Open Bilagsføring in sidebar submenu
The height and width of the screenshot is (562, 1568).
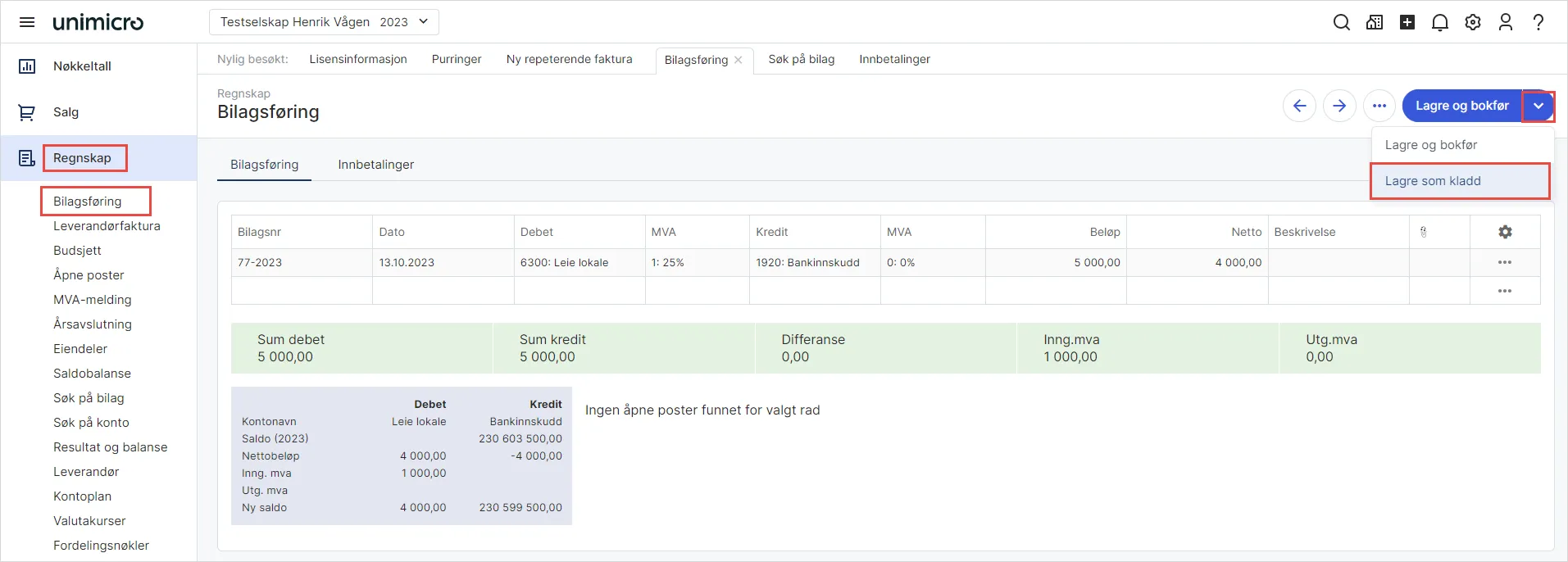coord(88,202)
